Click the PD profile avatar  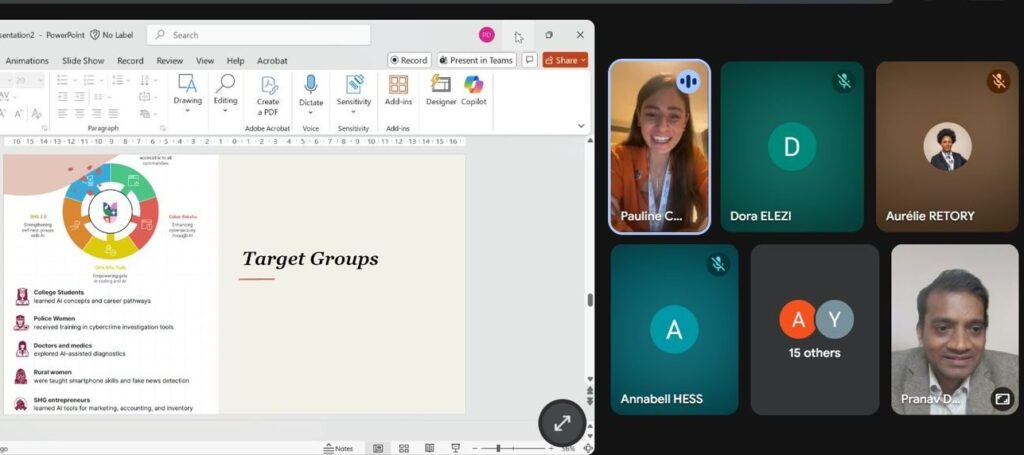(487, 35)
